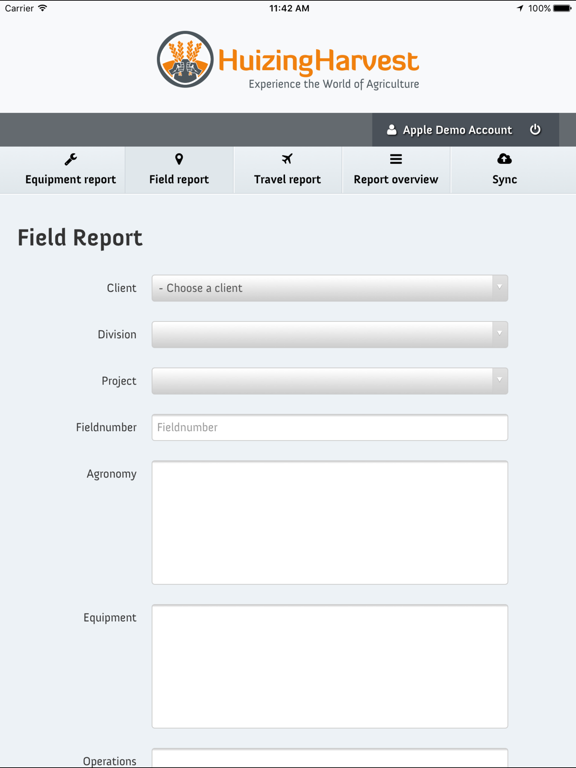Open the Project dropdown list
This screenshot has width=576, height=768.
point(330,381)
